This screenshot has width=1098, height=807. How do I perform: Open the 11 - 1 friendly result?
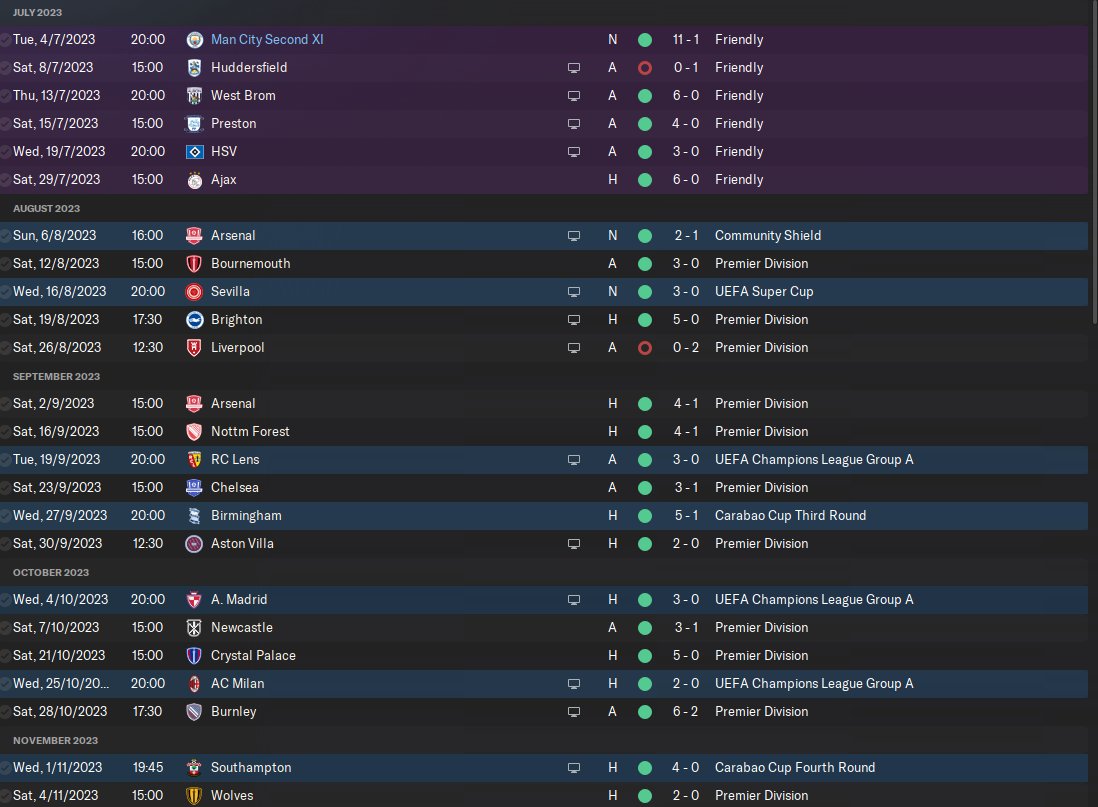[x=686, y=39]
